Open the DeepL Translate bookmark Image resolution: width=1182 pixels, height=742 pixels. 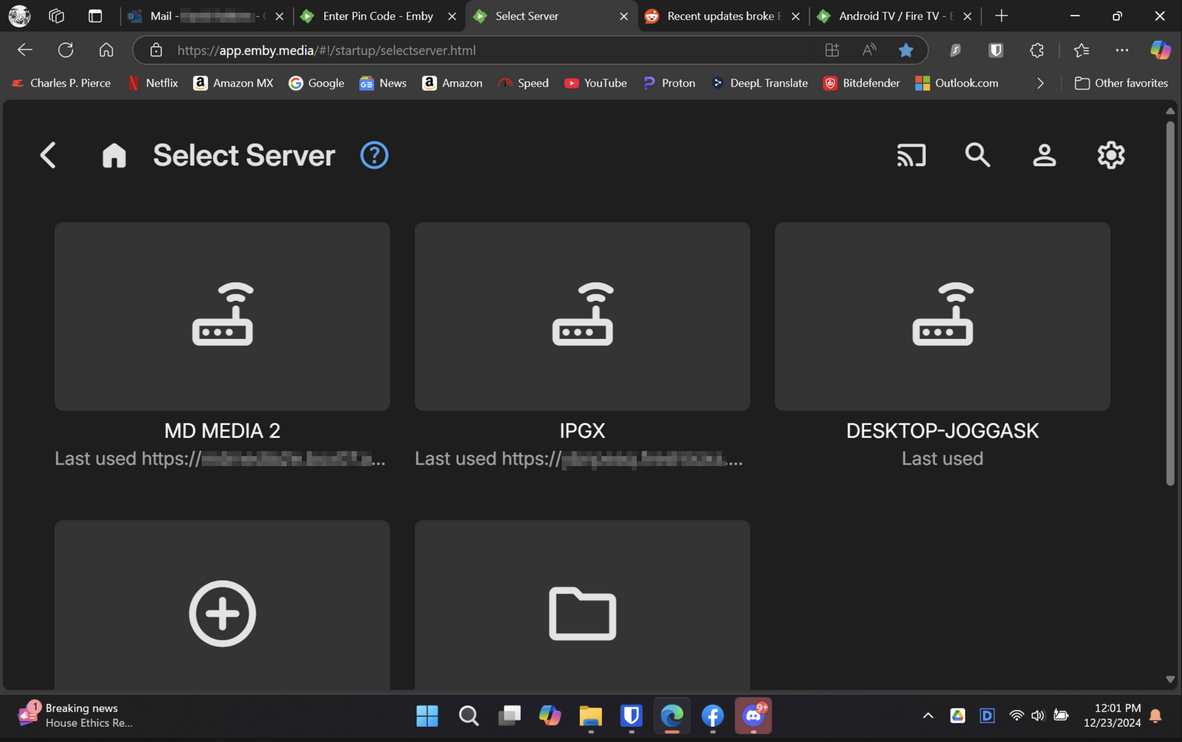tap(759, 83)
